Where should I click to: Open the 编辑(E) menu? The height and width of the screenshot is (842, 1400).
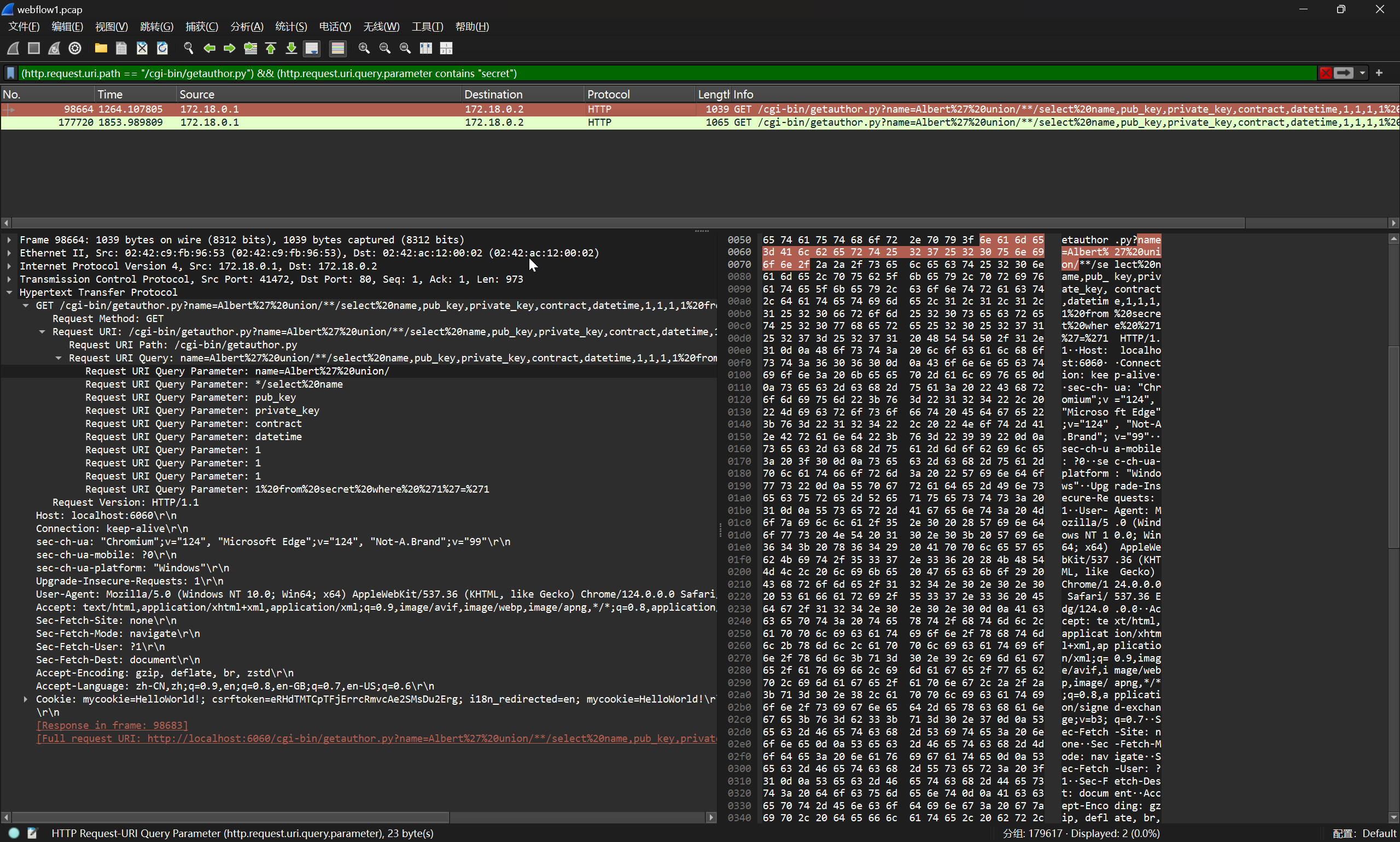(x=67, y=27)
